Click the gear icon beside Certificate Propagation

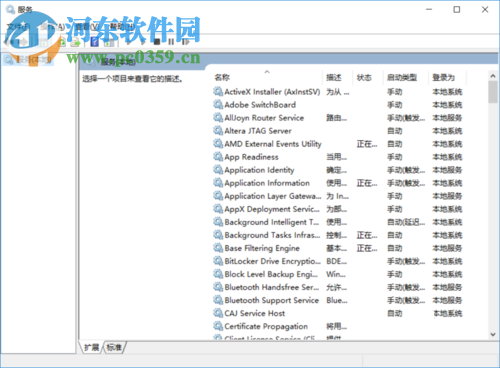click(x=218, y=326)
